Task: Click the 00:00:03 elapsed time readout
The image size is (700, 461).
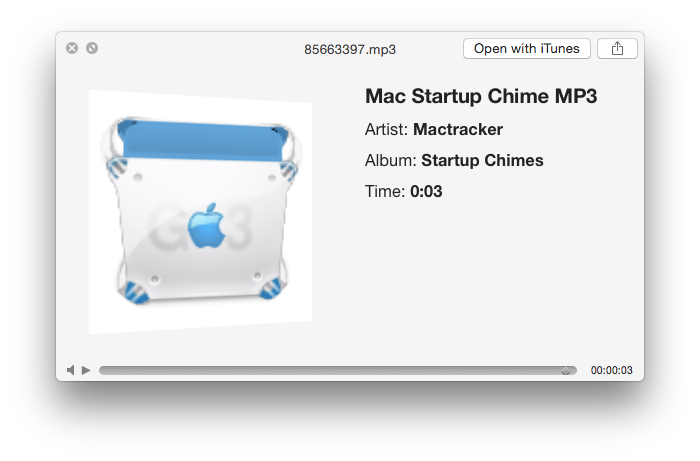Action: (x=612, y=370)
